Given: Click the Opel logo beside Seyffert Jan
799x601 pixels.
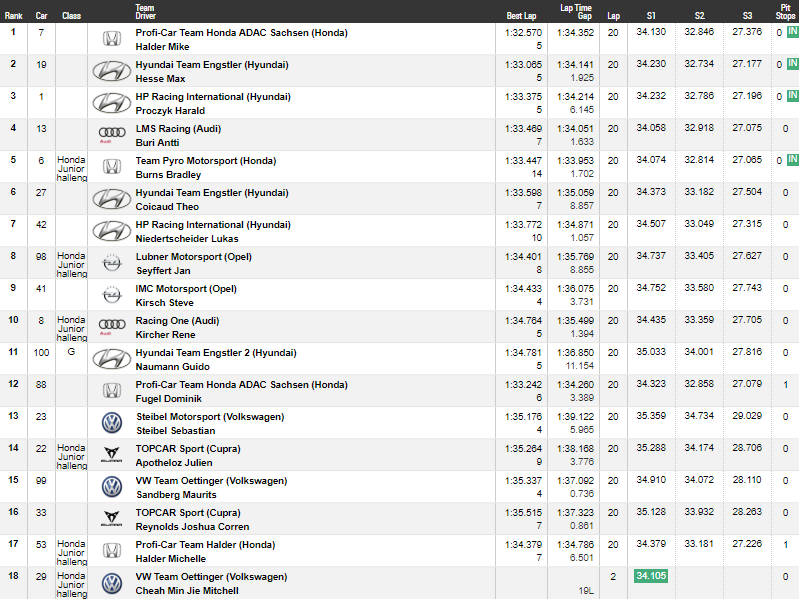Looking at the screenshot, I should point(112,263).
